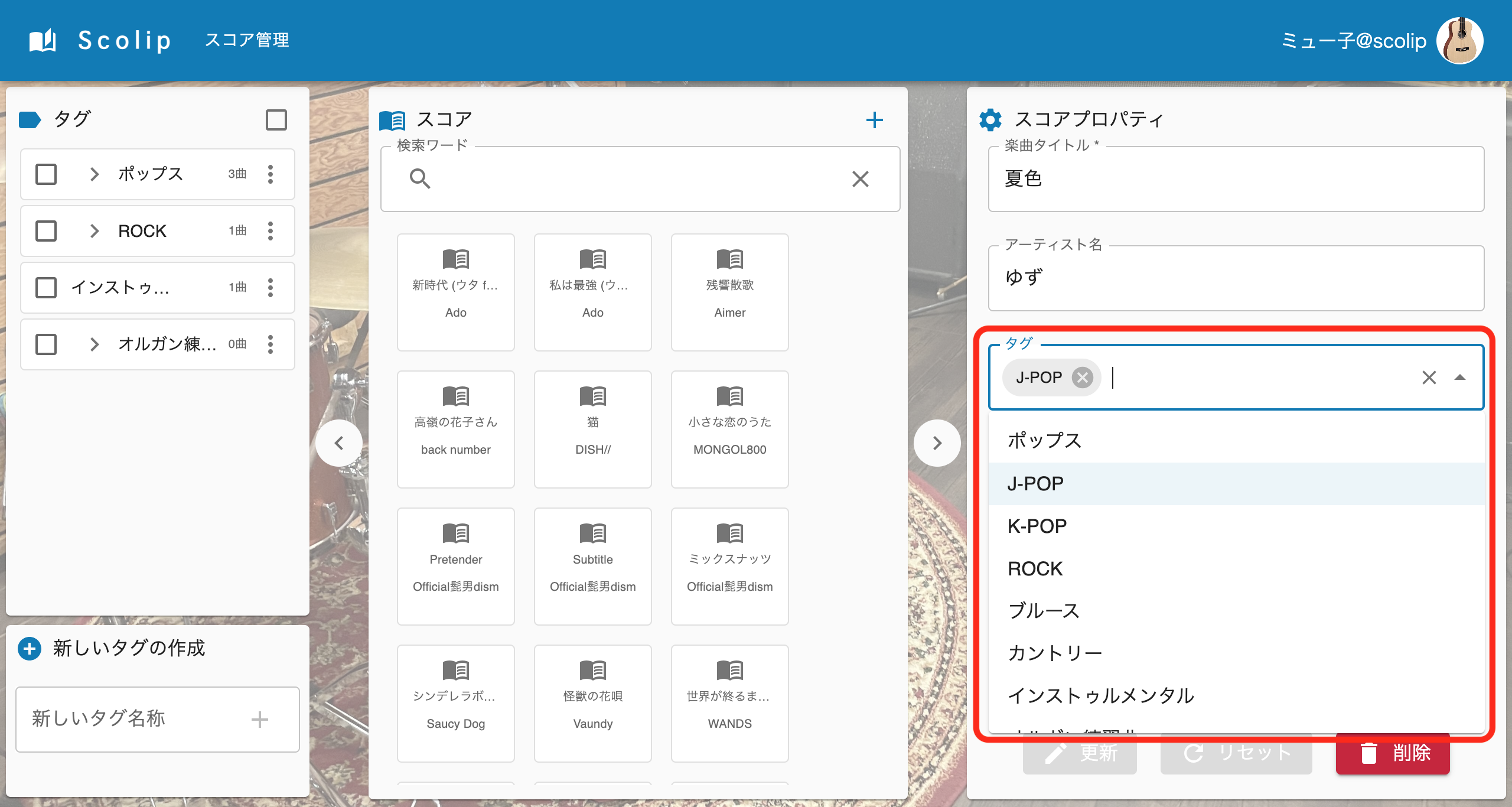The width and height of the screenshot is (1512, 807).
Task: Choose ROCK from tag dropdown
Action: [x=1236, y=568]
